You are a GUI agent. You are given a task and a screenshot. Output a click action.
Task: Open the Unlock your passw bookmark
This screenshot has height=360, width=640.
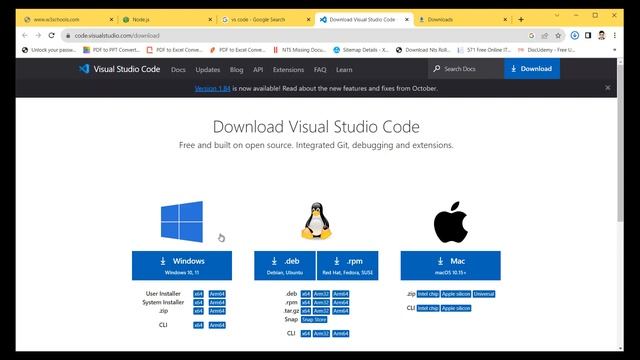49,50
